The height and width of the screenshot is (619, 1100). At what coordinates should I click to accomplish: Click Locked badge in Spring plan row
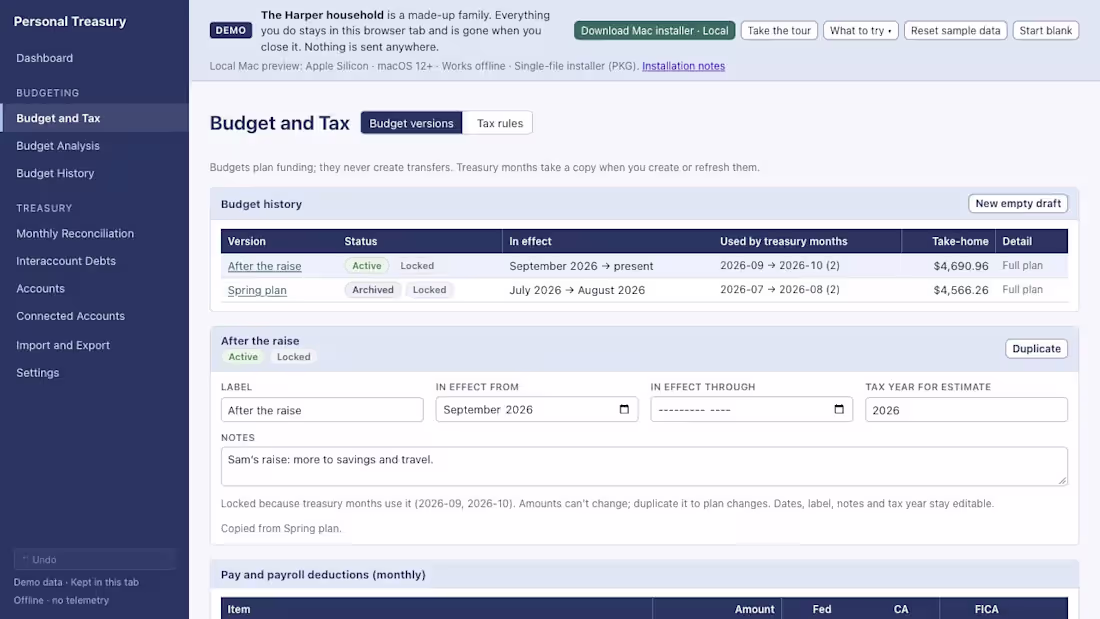tap(429, 290)
